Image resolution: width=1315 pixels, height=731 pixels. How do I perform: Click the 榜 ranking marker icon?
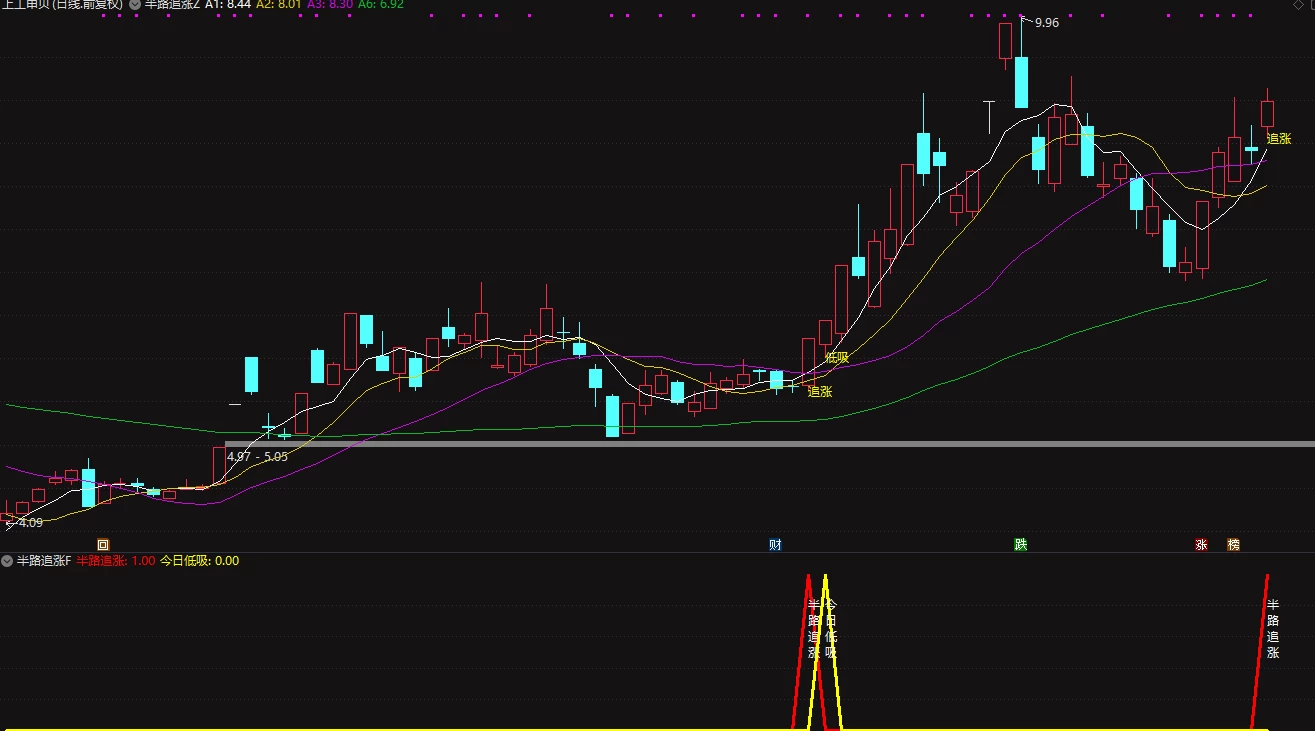pos(1233,545)
